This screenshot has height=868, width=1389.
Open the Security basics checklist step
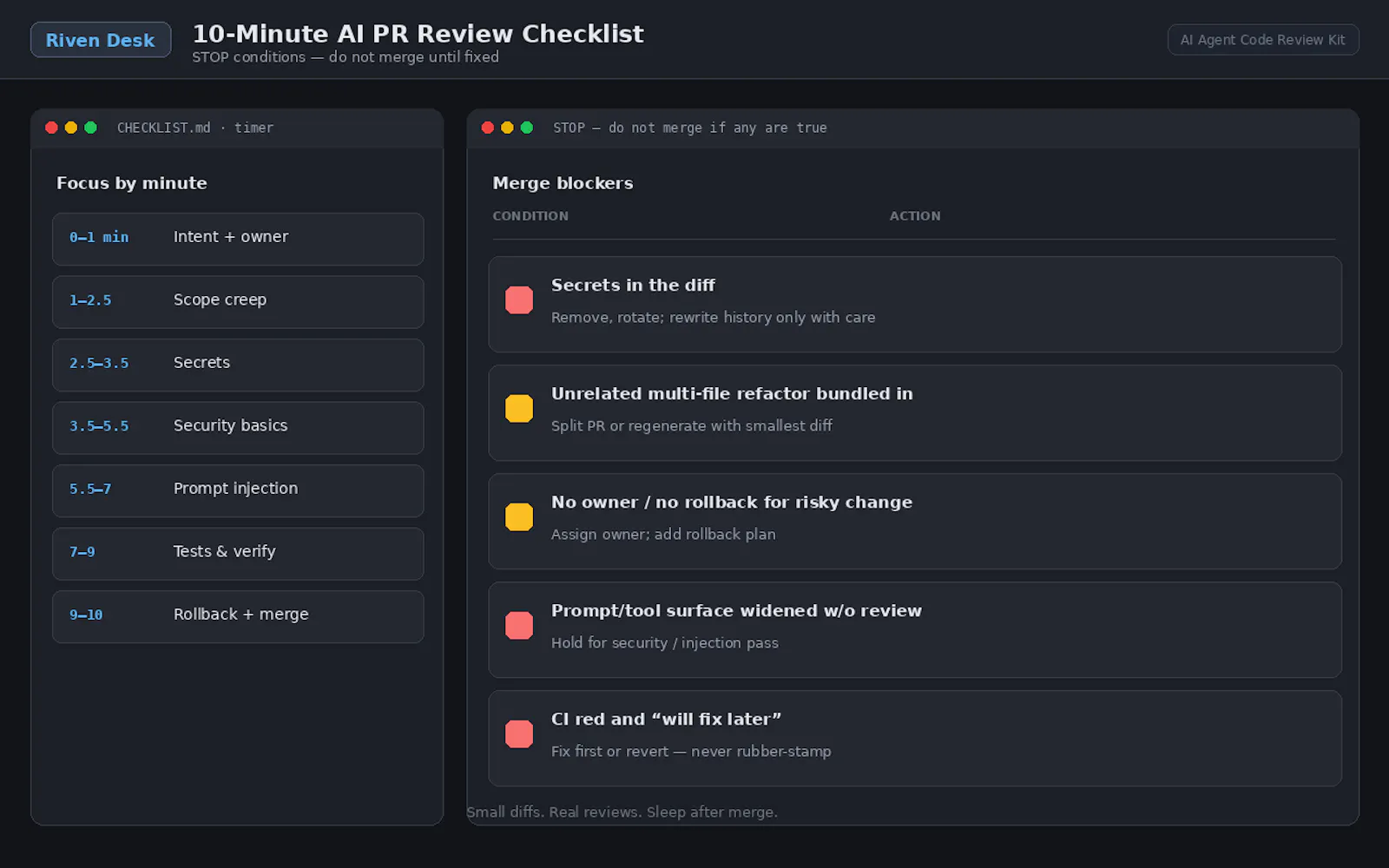click(x=238, y=428)
